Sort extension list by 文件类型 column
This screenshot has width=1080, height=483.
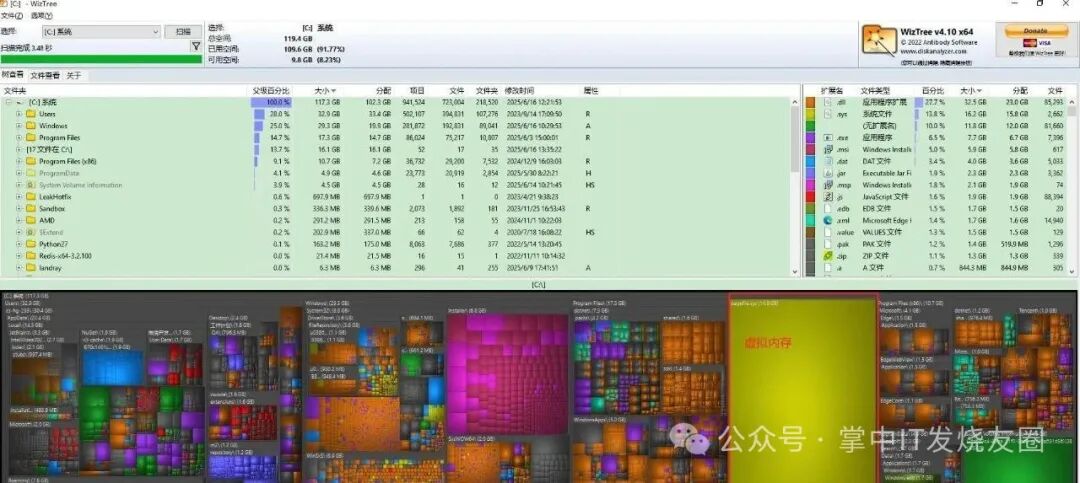(x=875, y=90)
